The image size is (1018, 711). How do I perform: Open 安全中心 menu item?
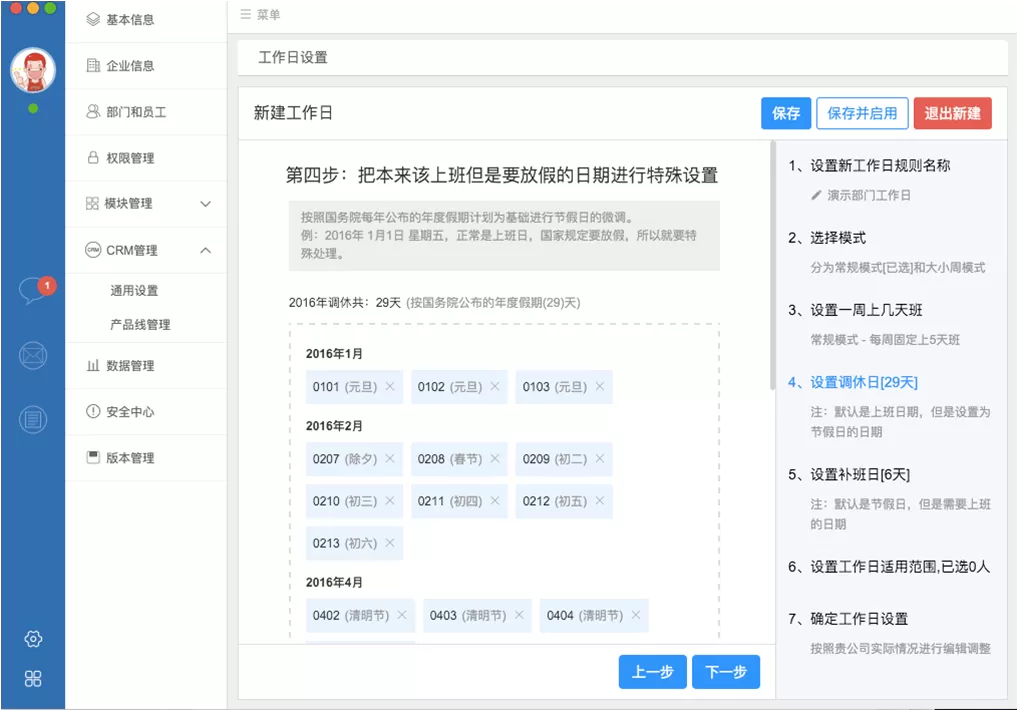pyautogui.click(x=146, y=412)
